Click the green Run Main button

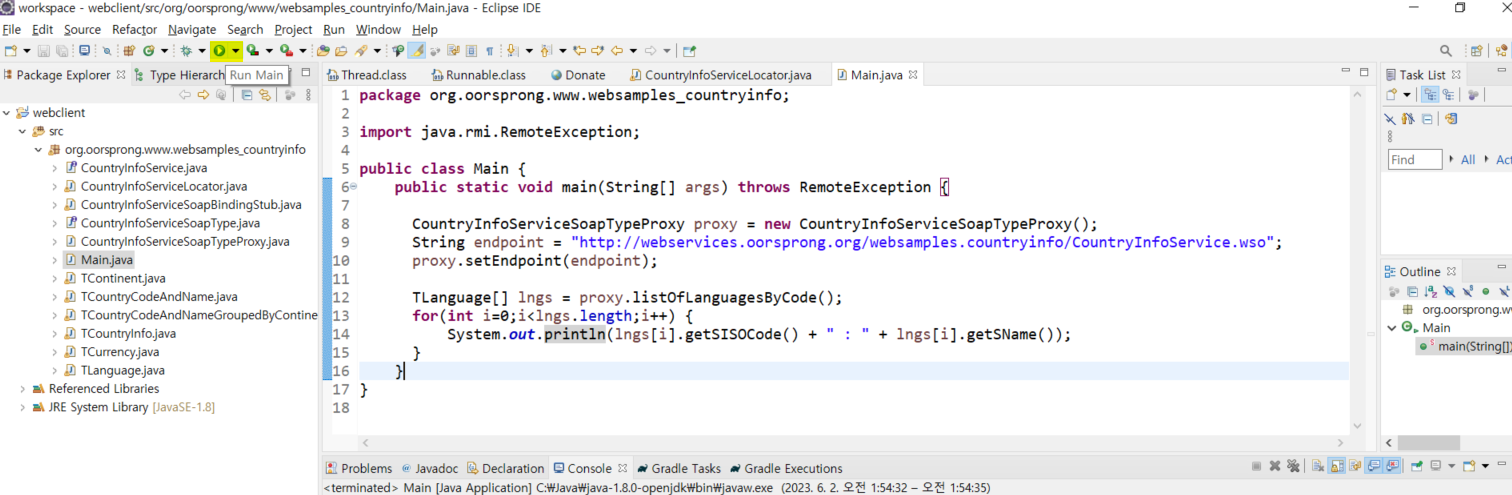click(219, 50)
